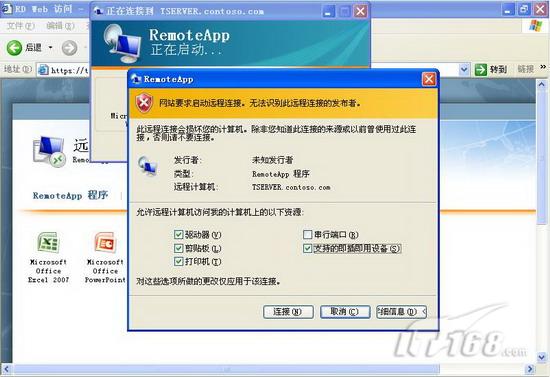Click the horizontal scrollbar left arrow
The image size is (550, 377).
pos(6,369)
